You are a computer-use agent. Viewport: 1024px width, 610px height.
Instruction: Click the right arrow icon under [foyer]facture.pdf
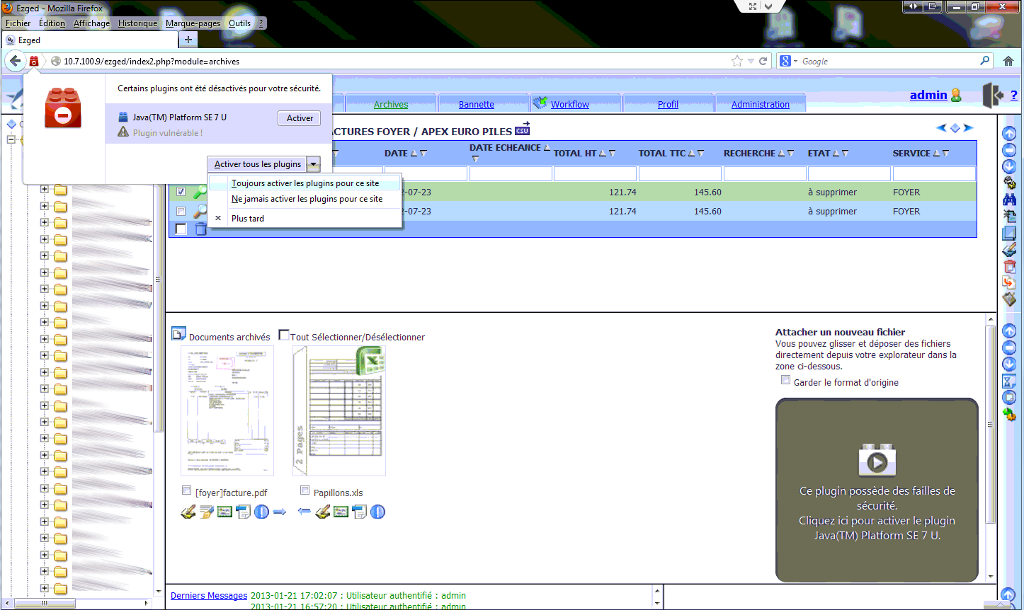279,512
